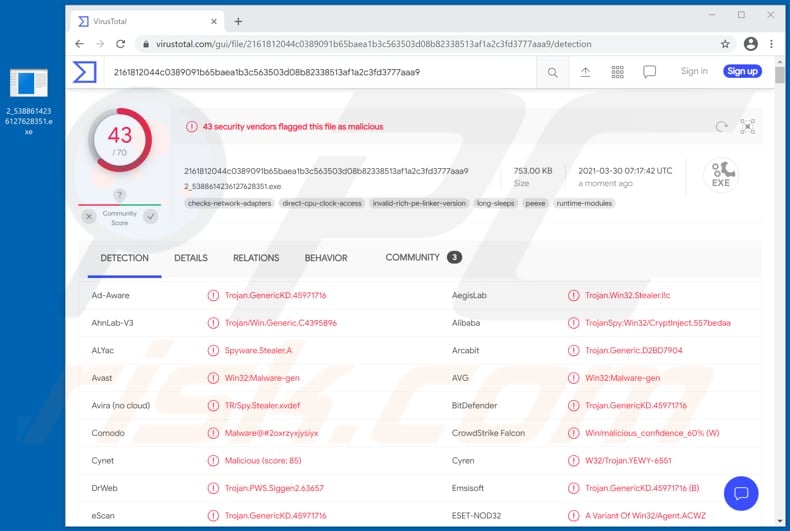Bookmark page with the star icon
The width and height of the screenshot is (790, 531).
tap(725, 44)
